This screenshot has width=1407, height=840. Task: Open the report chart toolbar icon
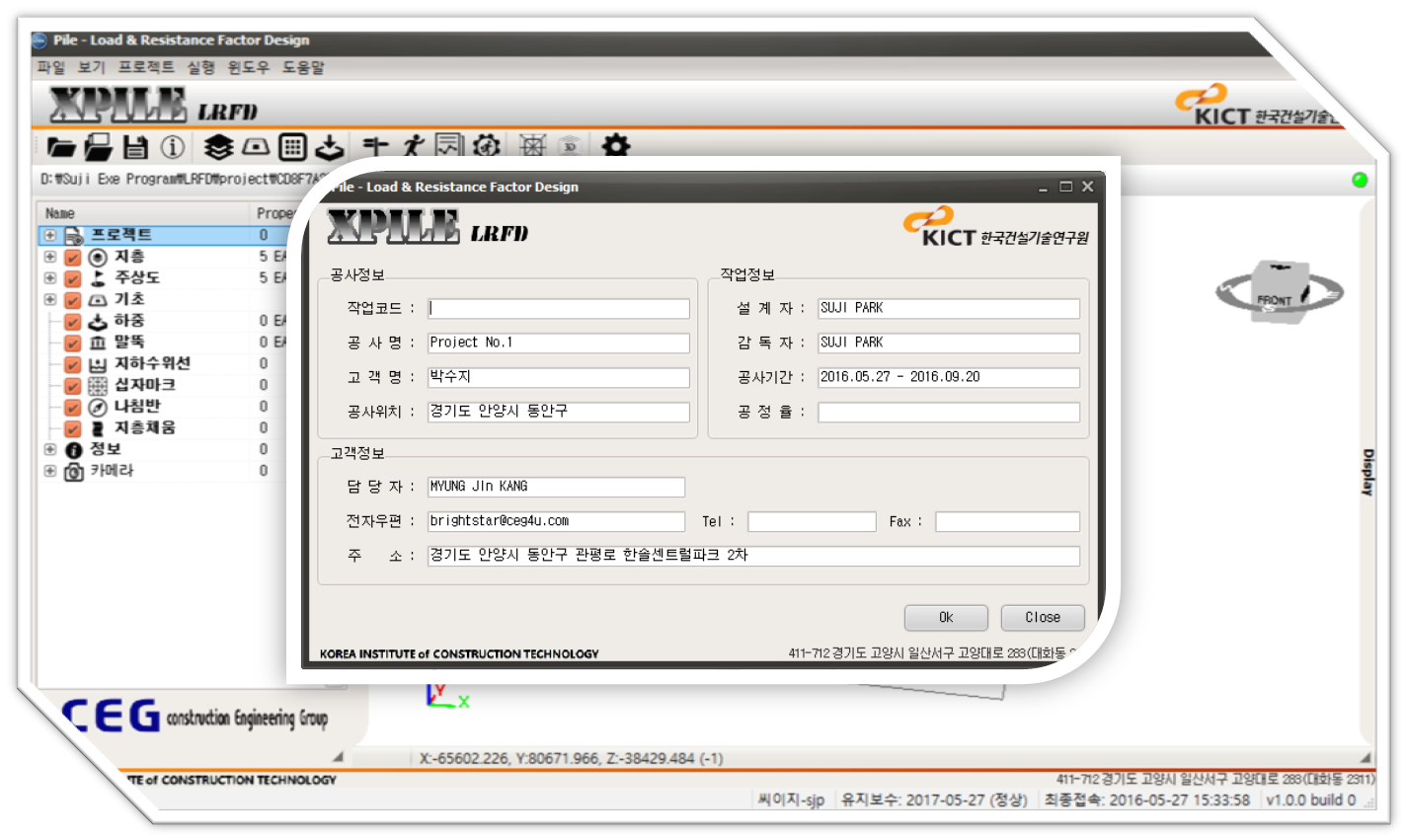[449, 146]
